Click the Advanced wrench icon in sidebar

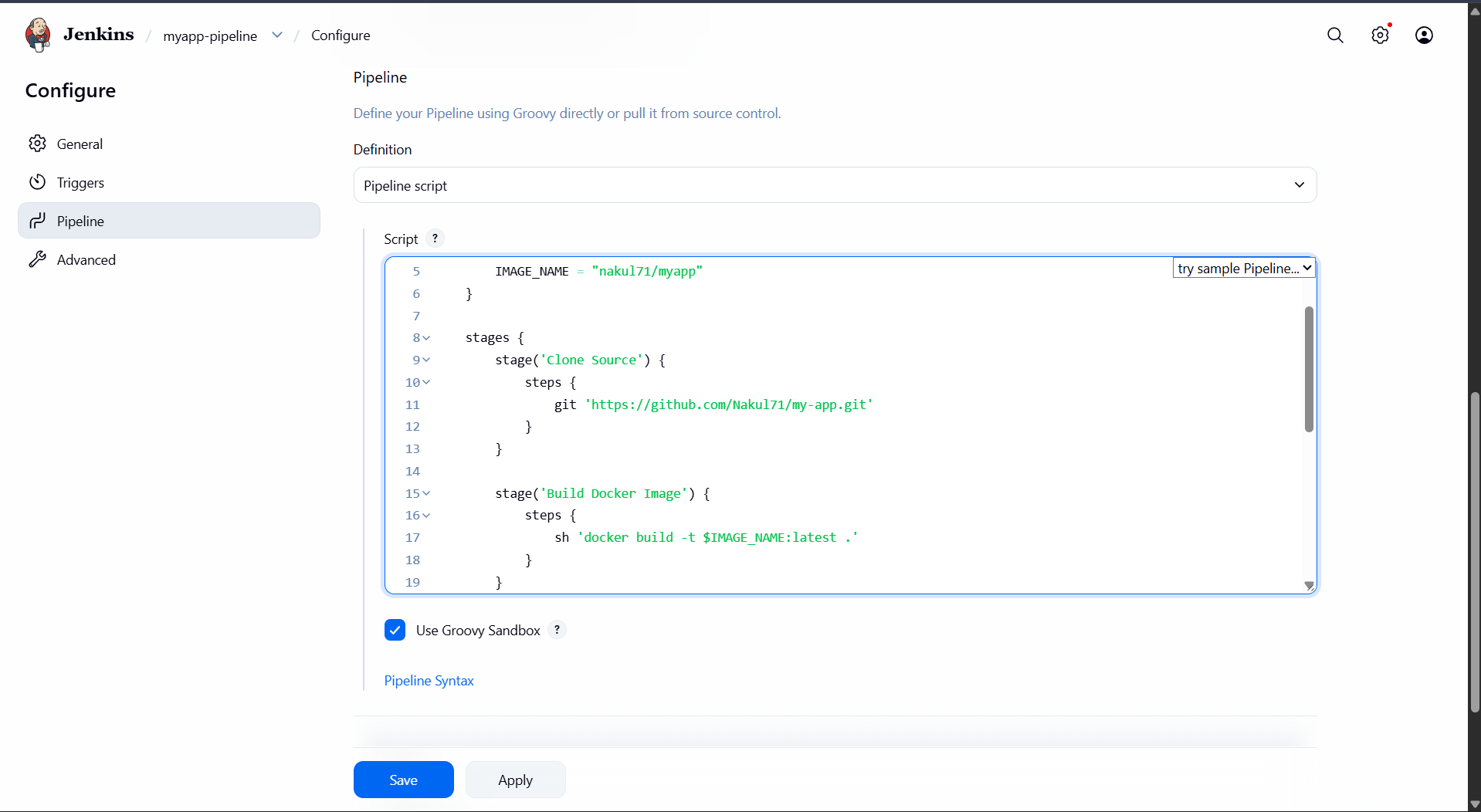pos(37,259)
